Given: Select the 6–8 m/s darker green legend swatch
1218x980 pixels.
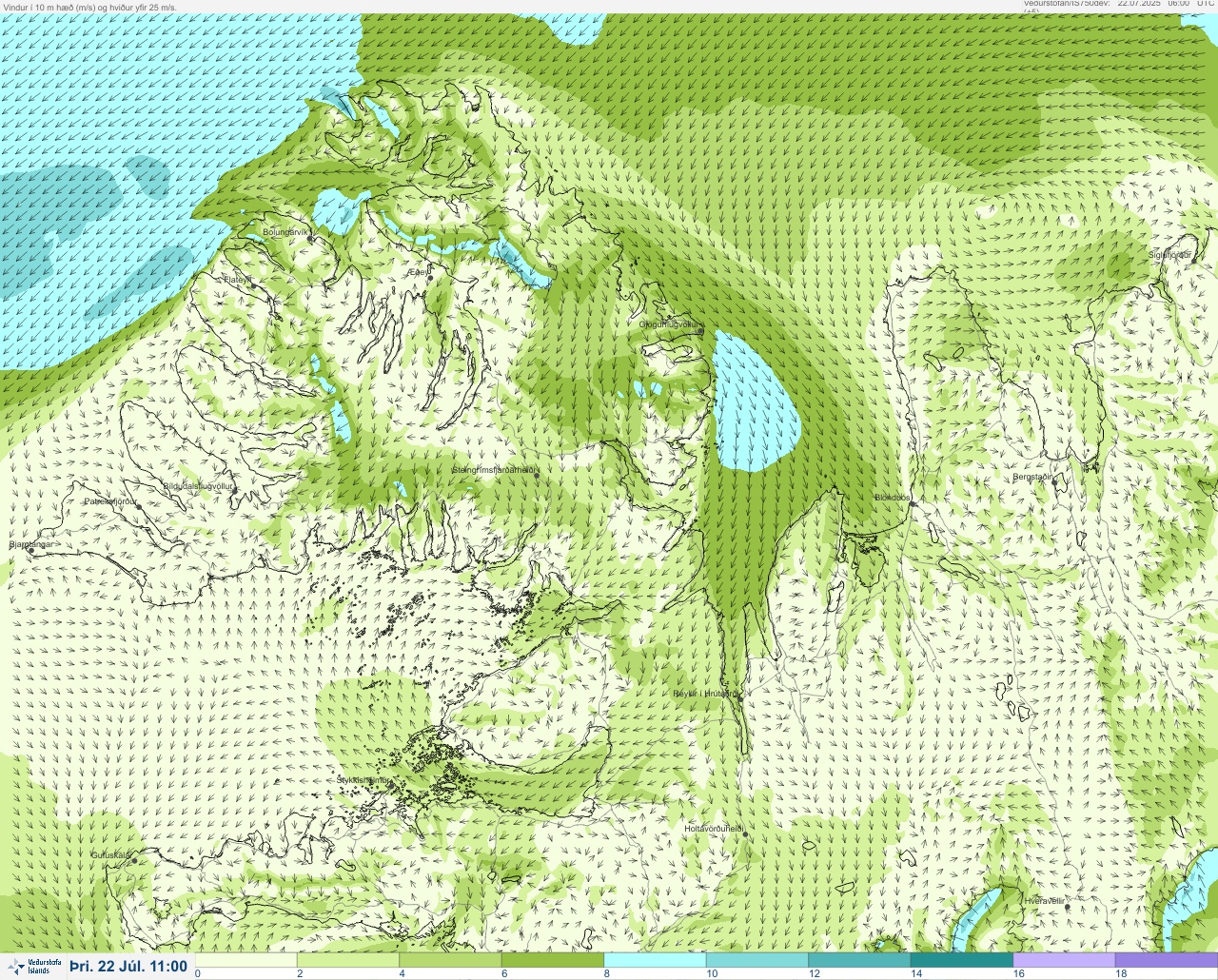Looking at the screenshot, I should 553,960.
